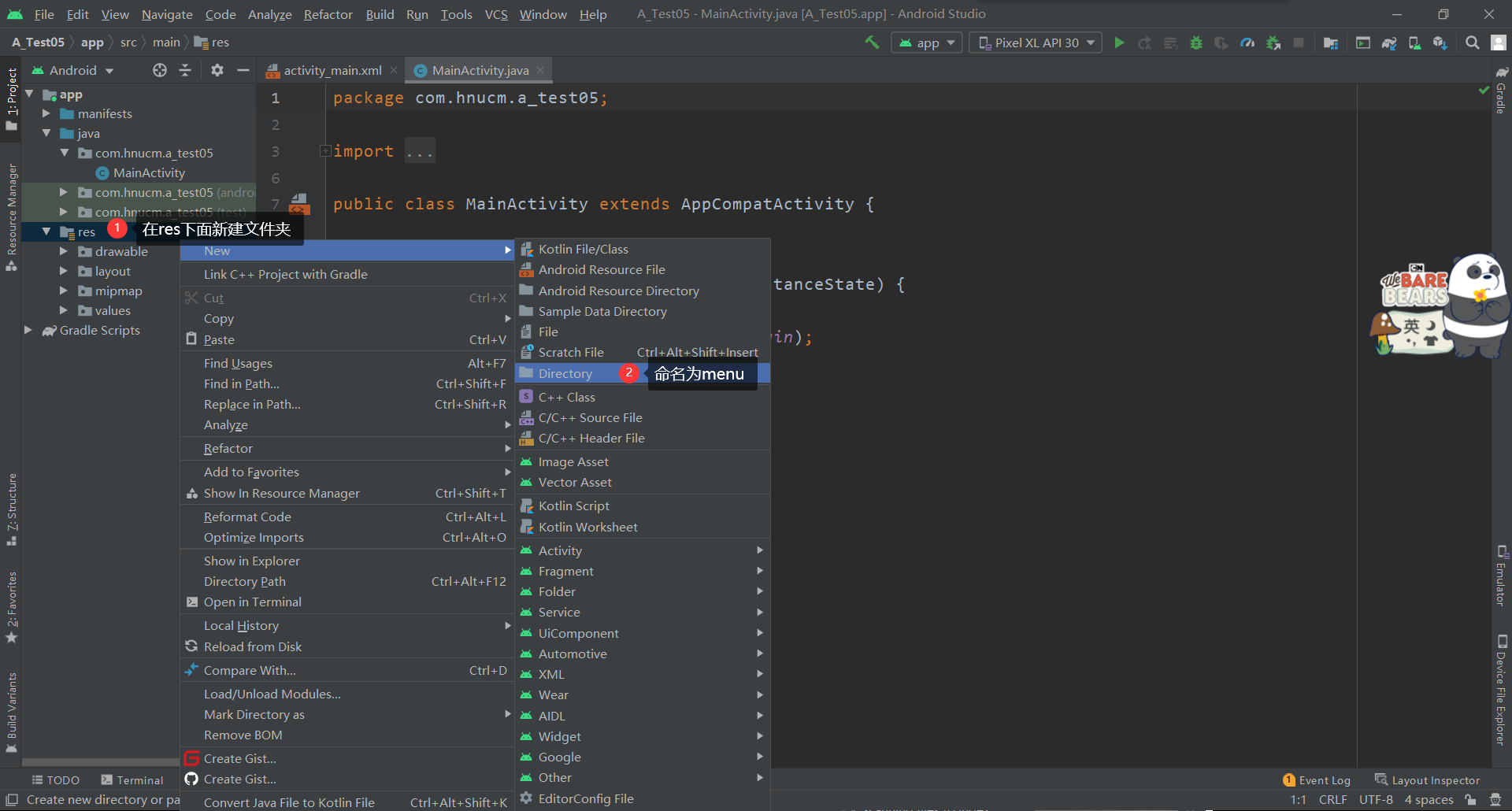
Task: Open Project panel gear settings
Action: point(217,70)
